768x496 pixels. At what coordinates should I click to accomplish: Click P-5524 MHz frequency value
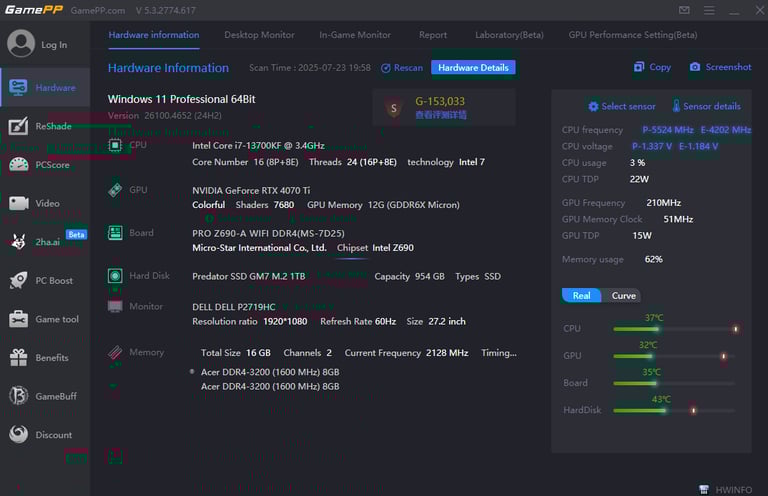pyautogui.click(x=668, y=130)
